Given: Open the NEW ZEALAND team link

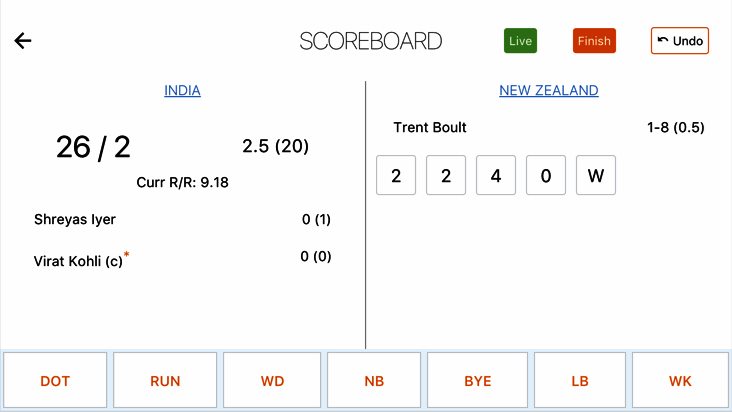Looking at the screenshot, I should pyautogui.click(x=548, y=91).
